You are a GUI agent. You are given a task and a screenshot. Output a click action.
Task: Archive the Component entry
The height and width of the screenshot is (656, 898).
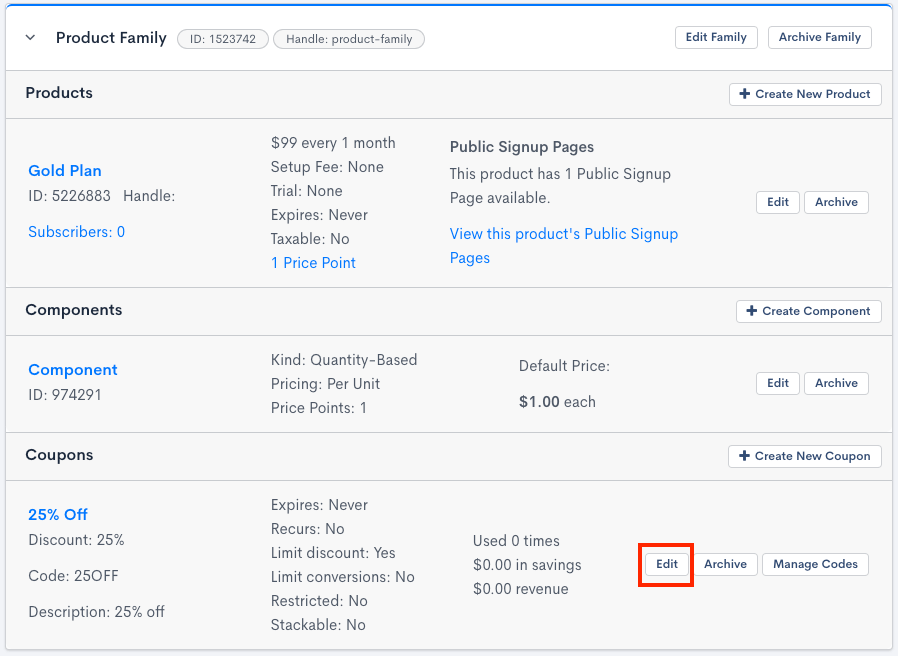pyautogui.click(x=836, y=383)
